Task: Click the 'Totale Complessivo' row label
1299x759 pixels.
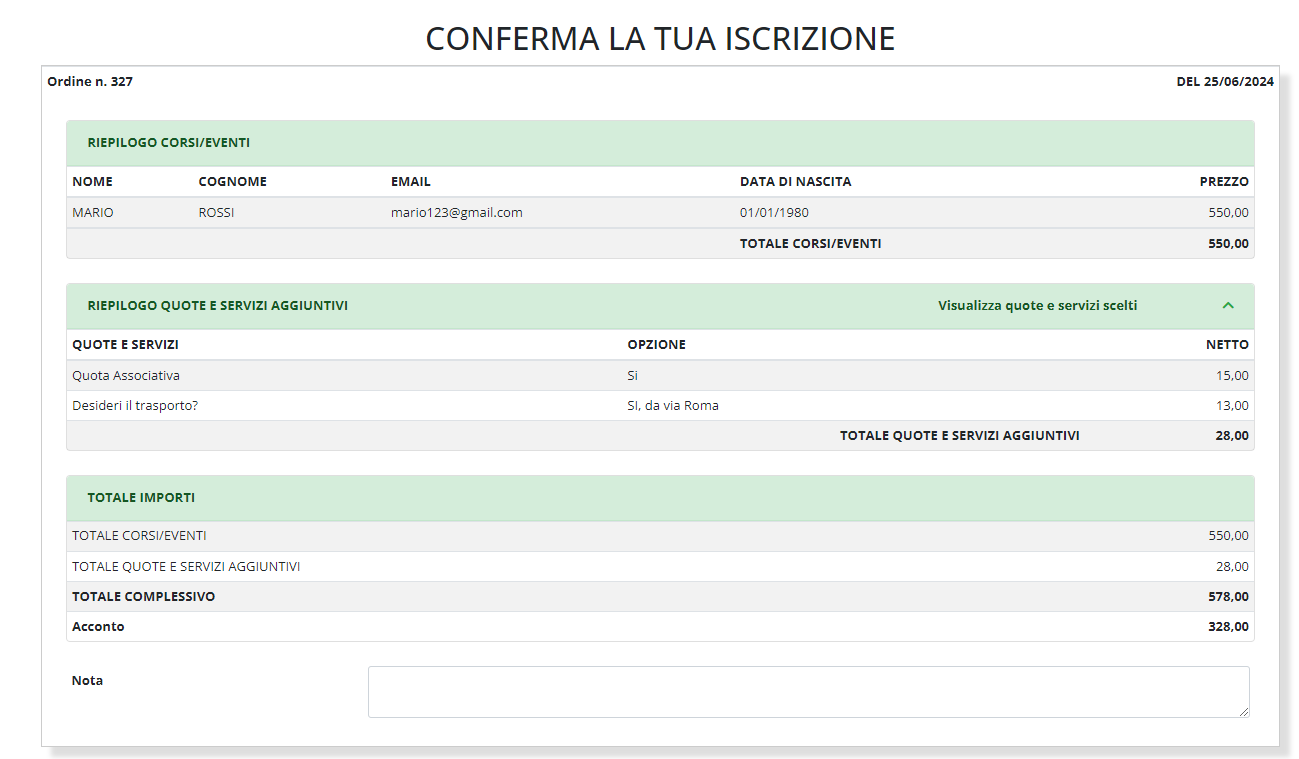Action: click(x=143, y=597)
